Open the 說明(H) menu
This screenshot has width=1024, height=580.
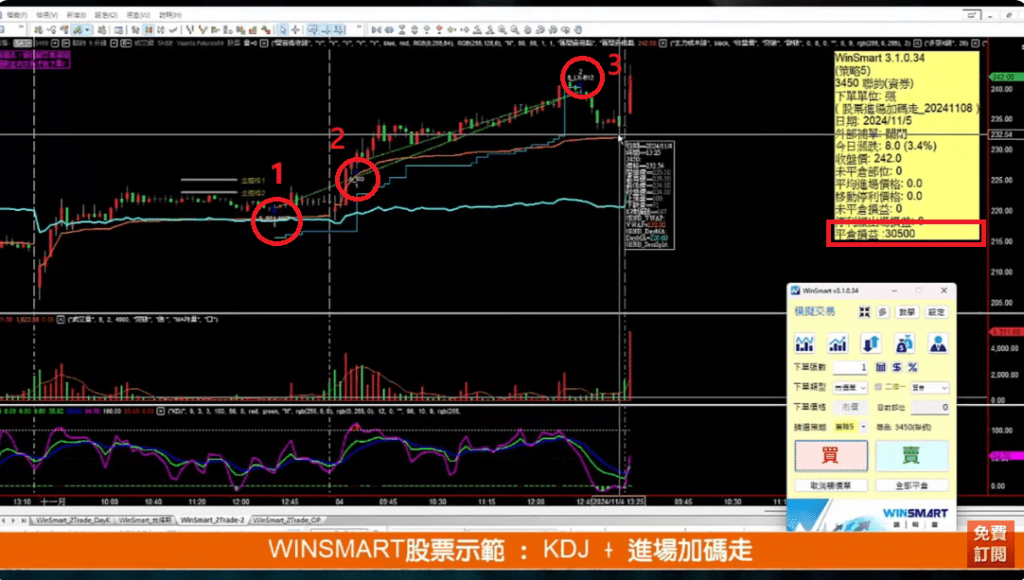(170, 14)
